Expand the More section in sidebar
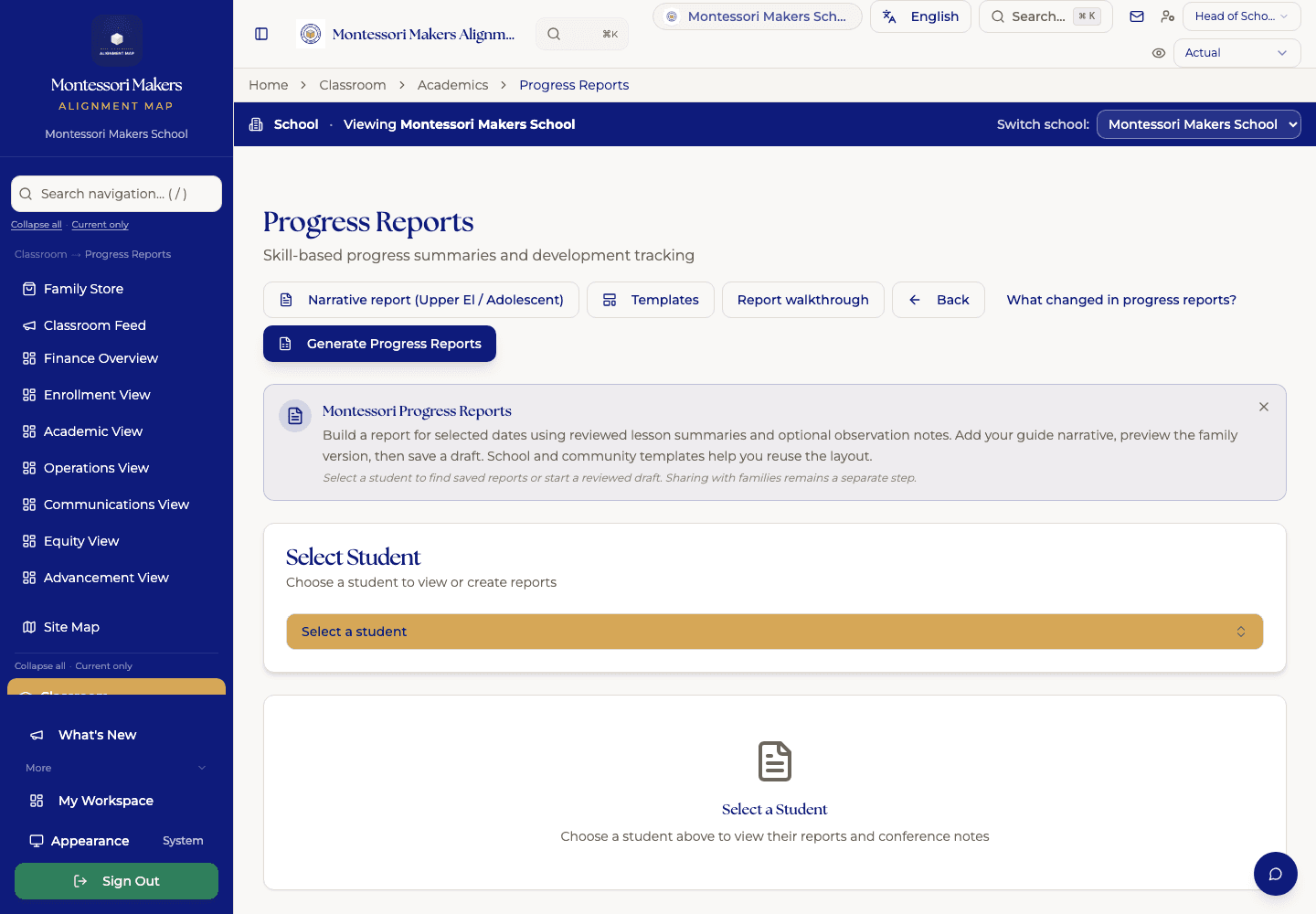1316x914 pixels. click(116, 768)
